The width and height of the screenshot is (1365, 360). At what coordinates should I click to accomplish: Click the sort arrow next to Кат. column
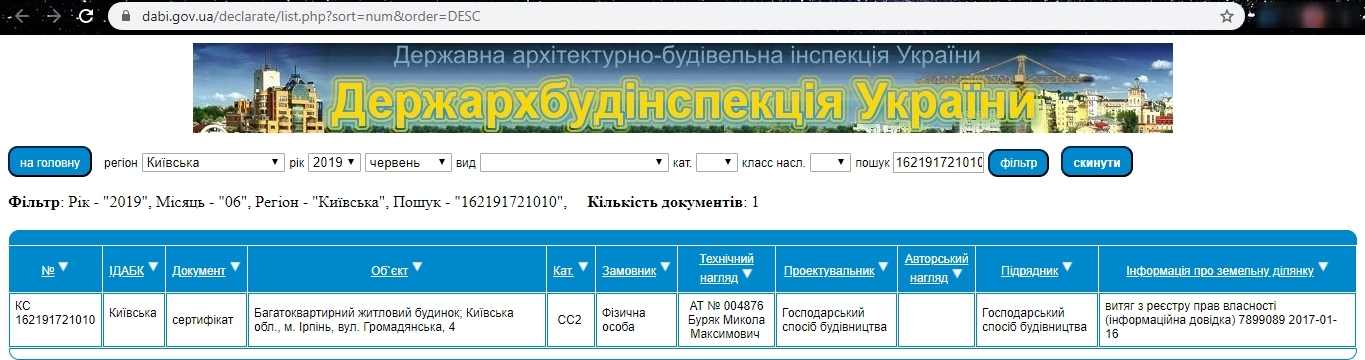pyautogui.click(x=582, y=267)
